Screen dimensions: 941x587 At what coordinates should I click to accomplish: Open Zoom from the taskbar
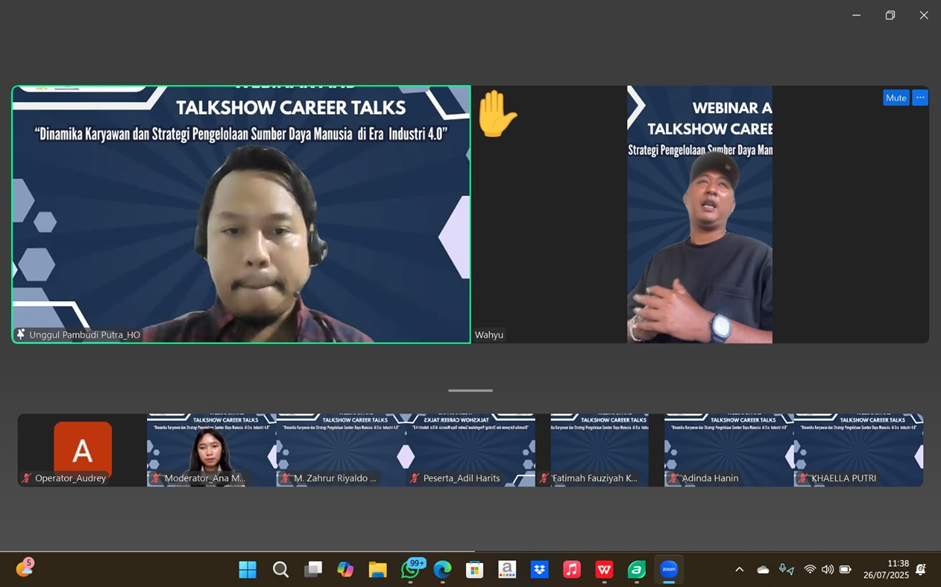(669, 569)
